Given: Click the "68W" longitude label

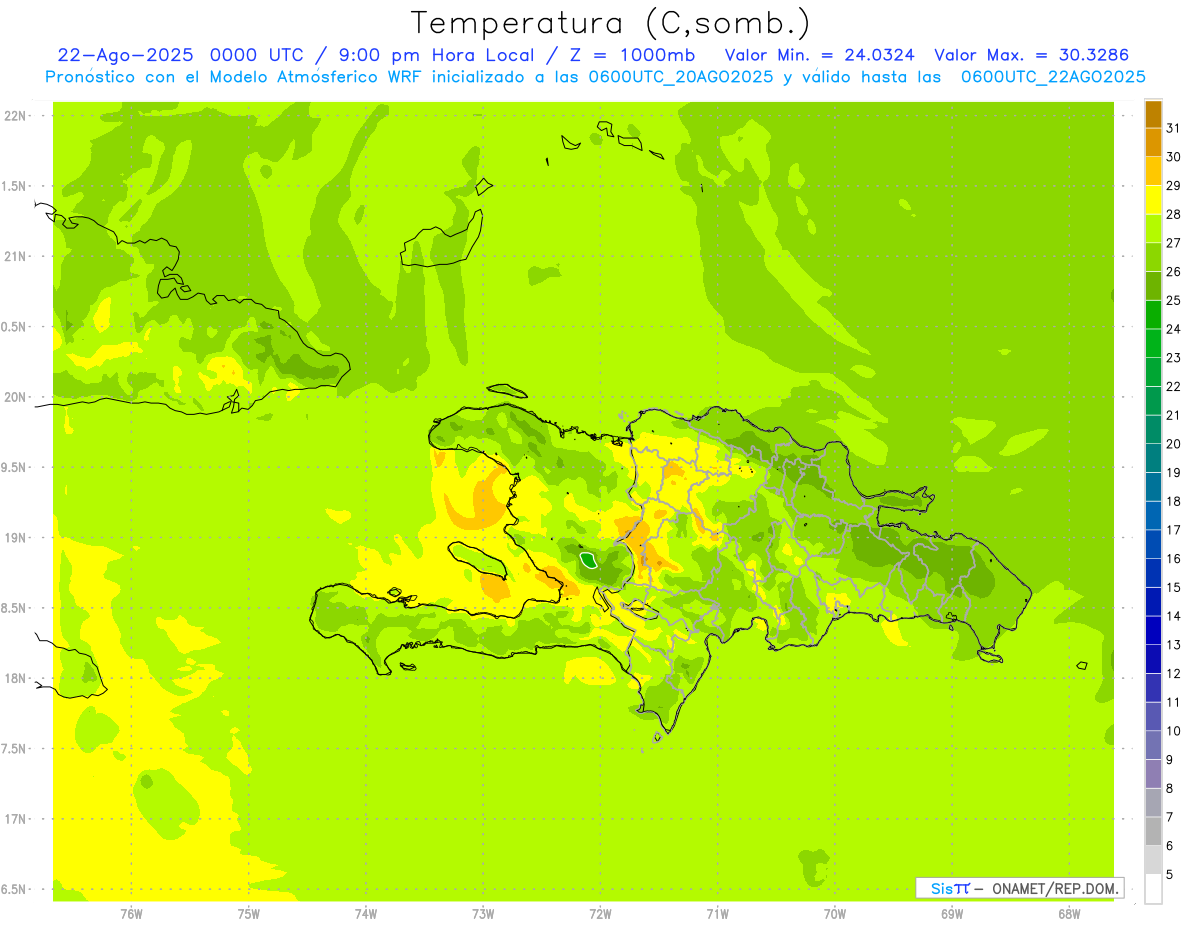Looking at the screenshot, I should tap(1068, 913).
